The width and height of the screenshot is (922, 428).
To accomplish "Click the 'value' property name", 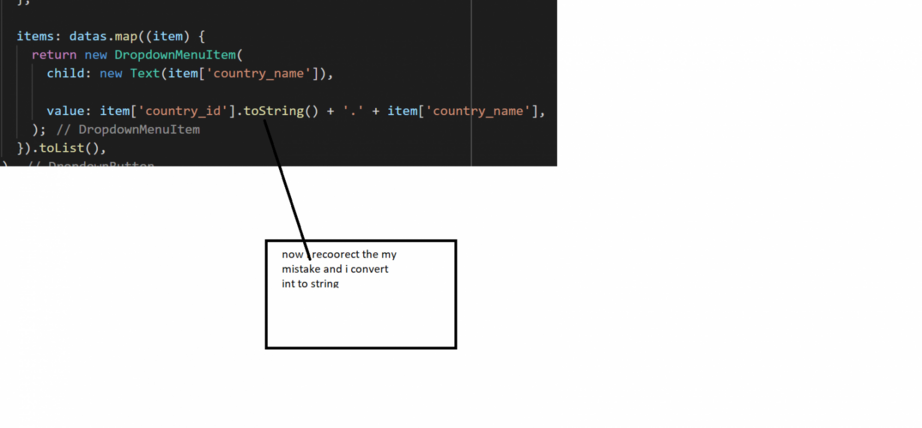I will tap(65, 111).
